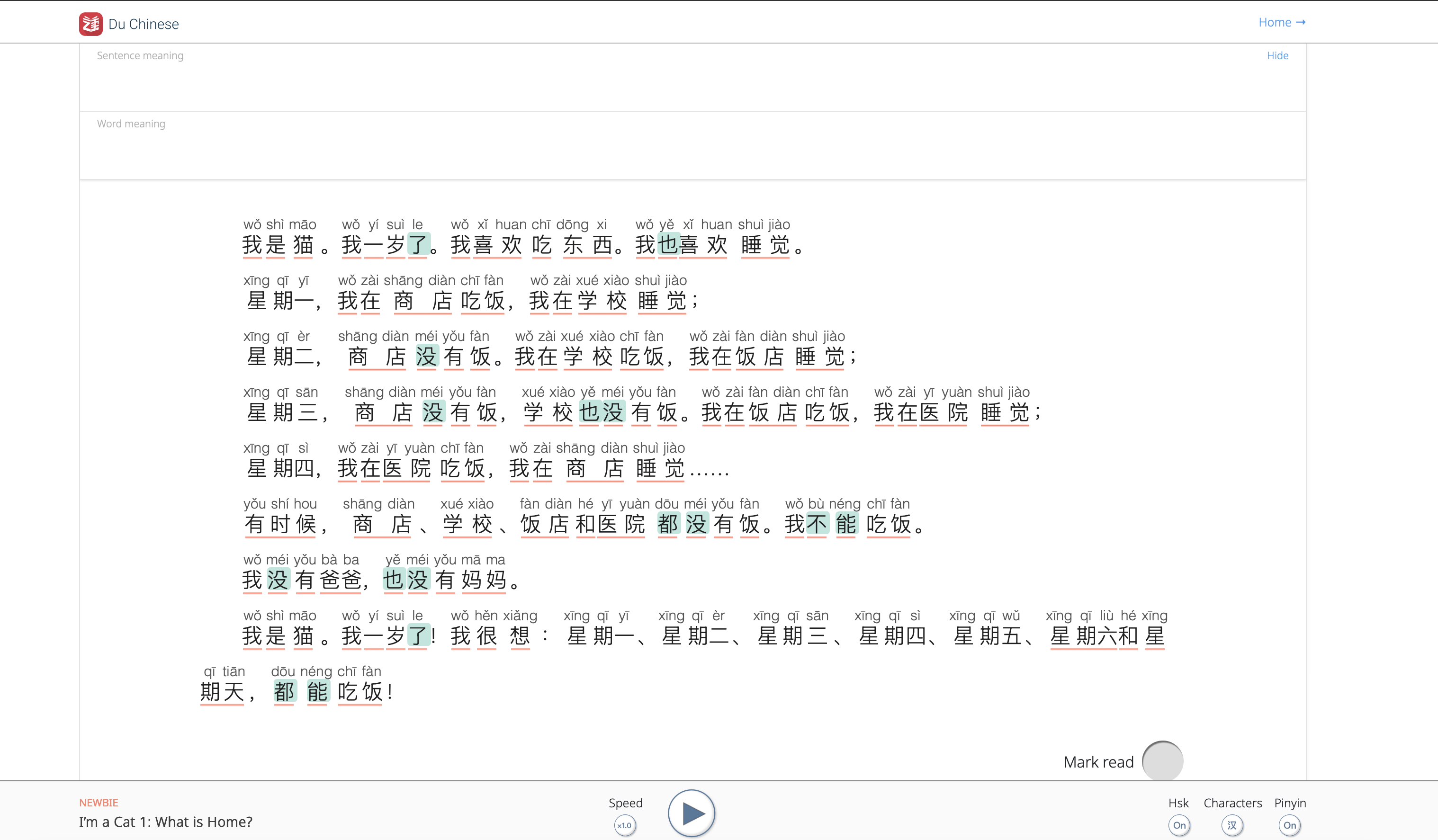Turn off the Pinyin display

click(x=1290, y=825)
